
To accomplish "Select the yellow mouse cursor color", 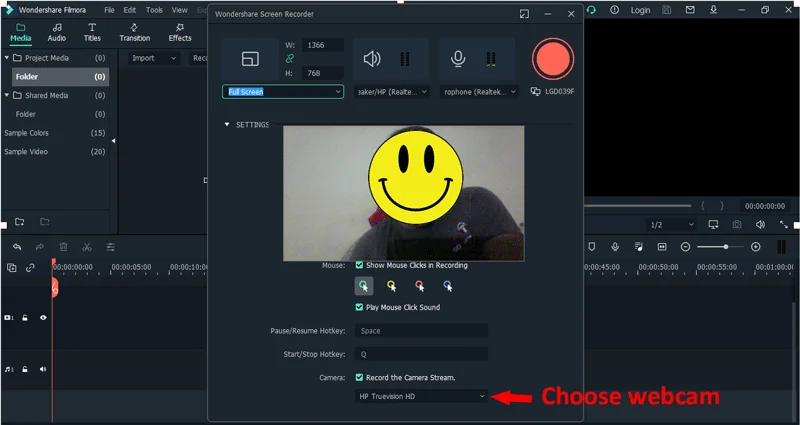I will [x=391, y=286].
